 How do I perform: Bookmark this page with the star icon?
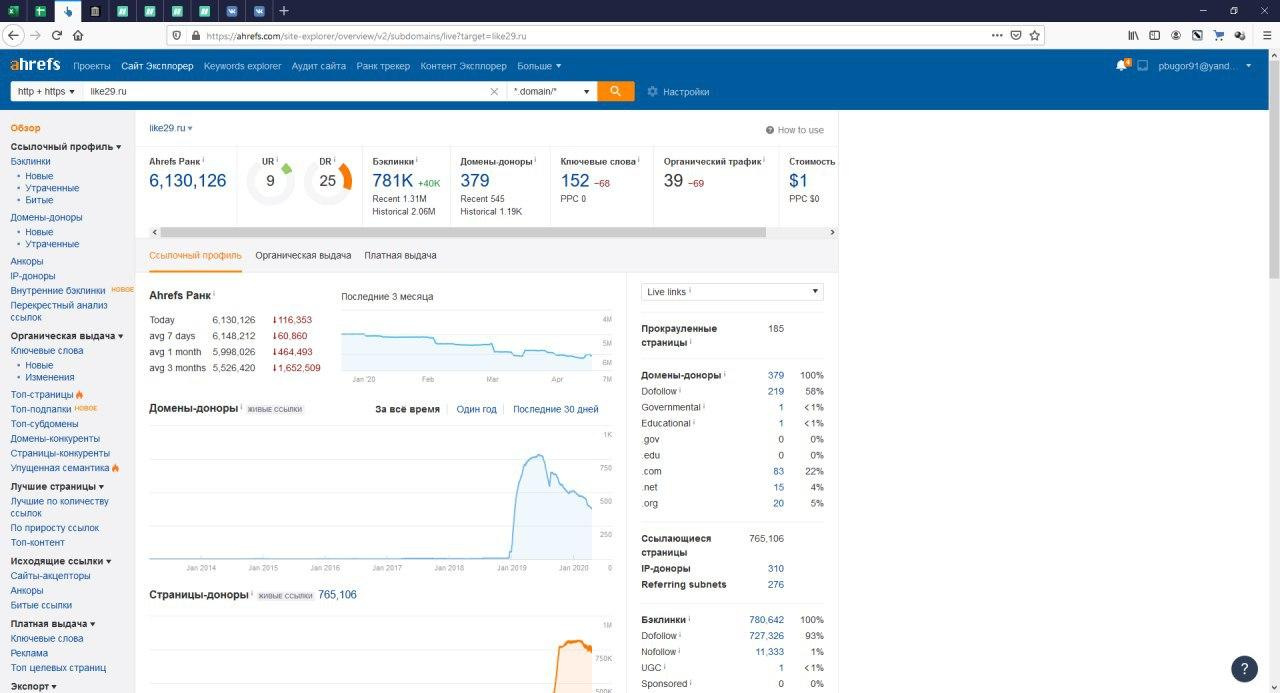click(x=1035, y=35)
